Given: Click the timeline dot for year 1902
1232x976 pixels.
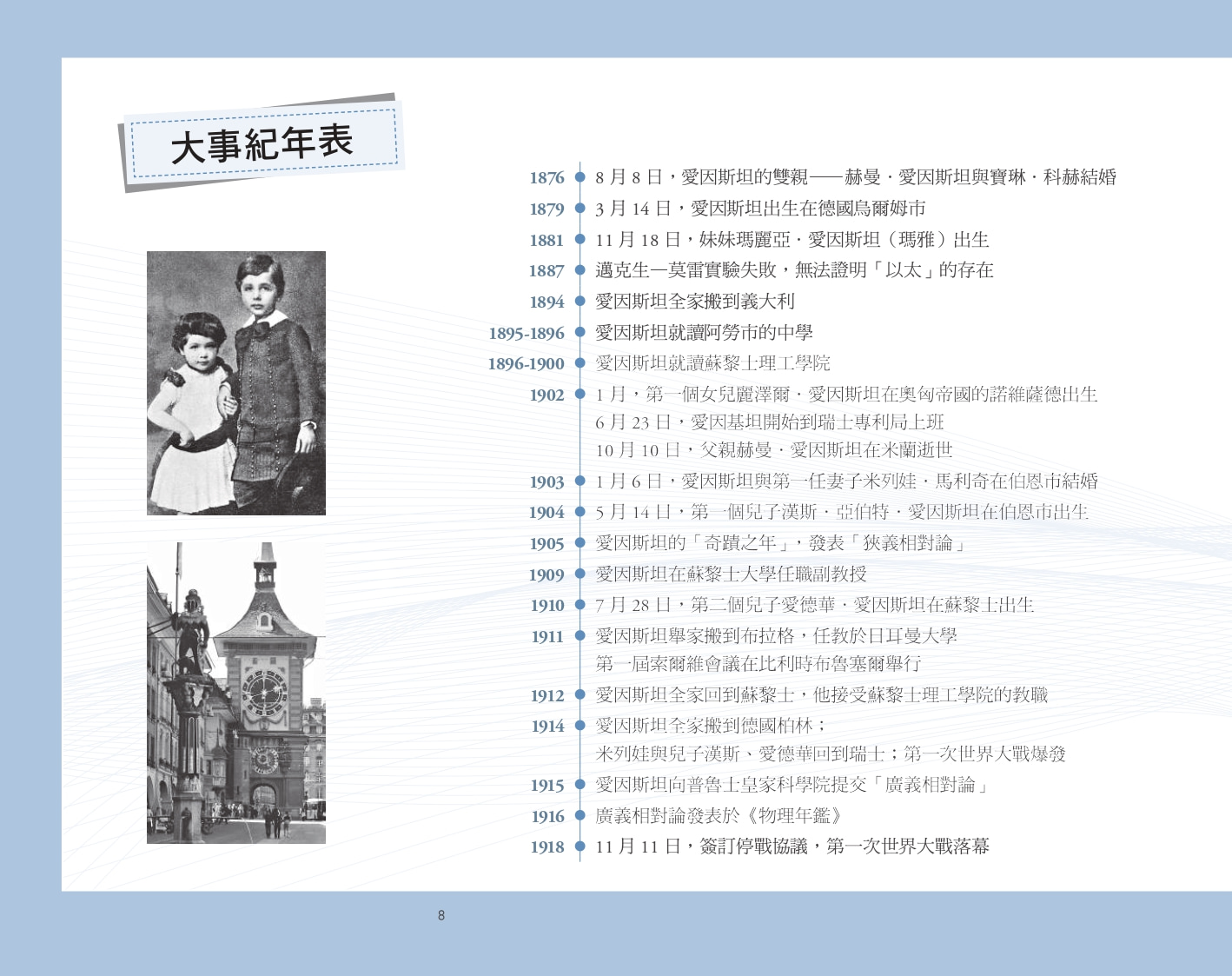Looking at the screenshot, I should click(x=580, y=395).
